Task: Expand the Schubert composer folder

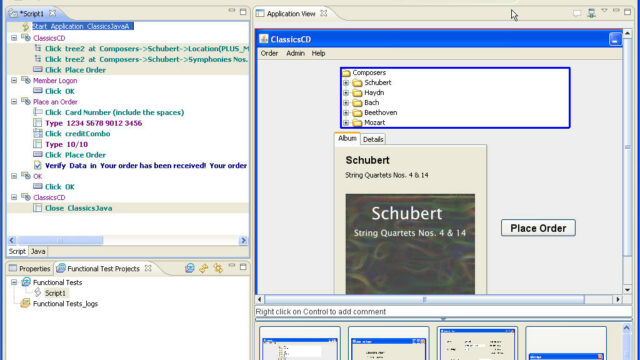Action: (346, 82)
